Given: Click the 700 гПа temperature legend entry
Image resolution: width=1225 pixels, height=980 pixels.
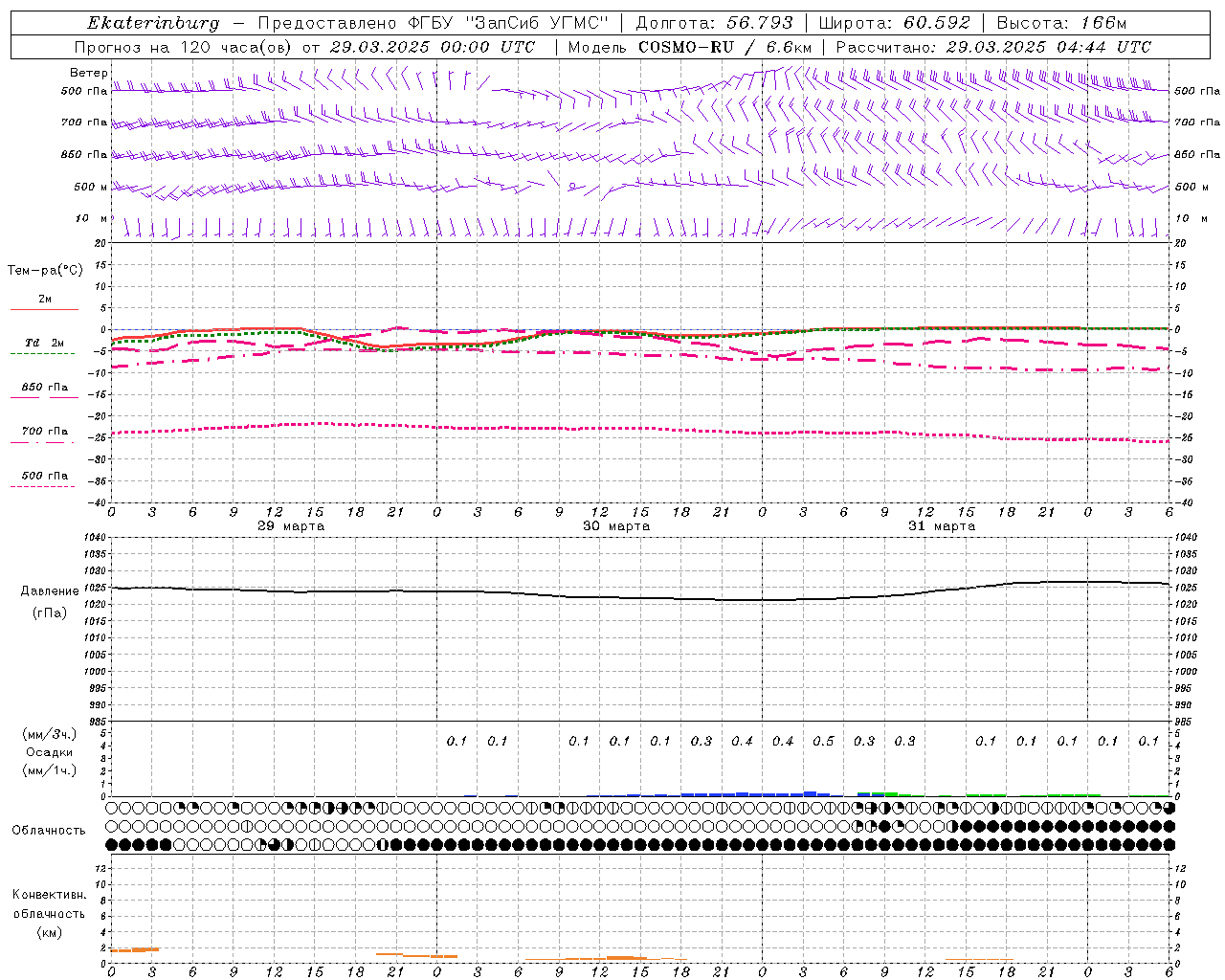Looking at the screenshot, I should click(45, 432).
